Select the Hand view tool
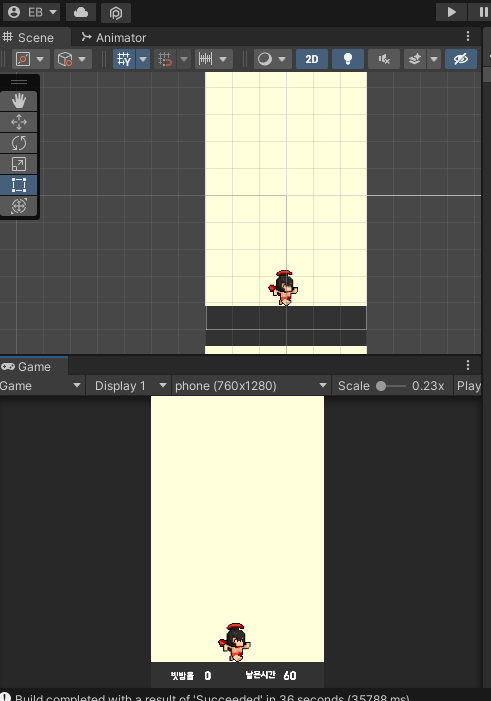 (x=19, y=101)
